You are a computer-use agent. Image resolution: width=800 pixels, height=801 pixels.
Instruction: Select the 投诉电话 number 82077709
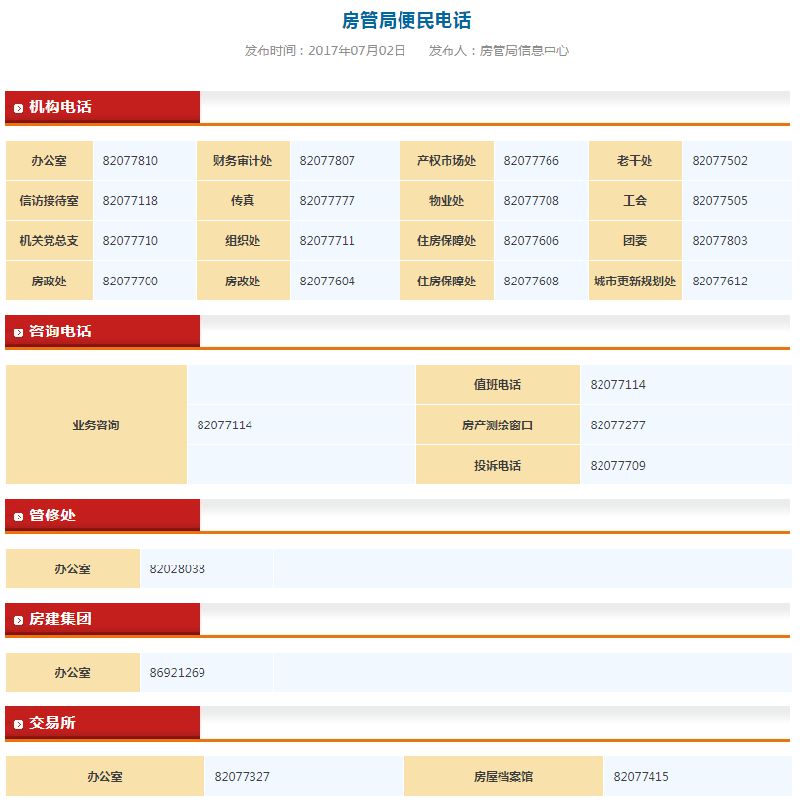point(618,465)
